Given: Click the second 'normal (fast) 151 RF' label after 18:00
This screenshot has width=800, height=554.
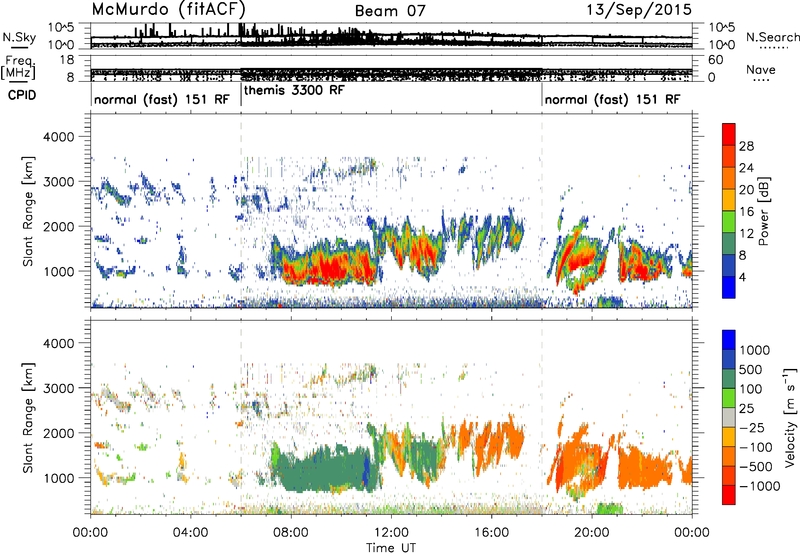Looking at the screenshot, I should (x=612, y=99).
